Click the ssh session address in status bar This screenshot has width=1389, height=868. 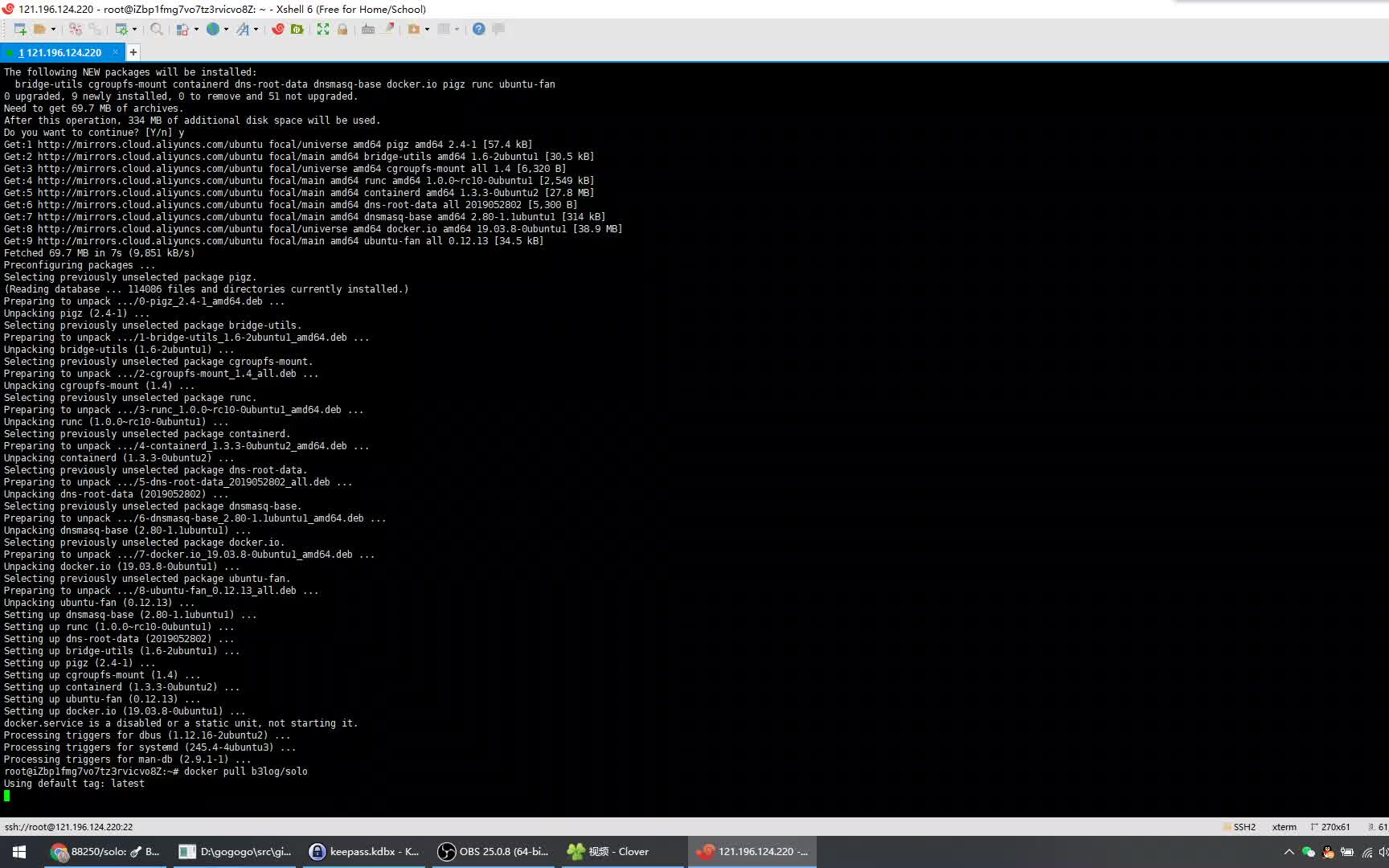(68, 826)
